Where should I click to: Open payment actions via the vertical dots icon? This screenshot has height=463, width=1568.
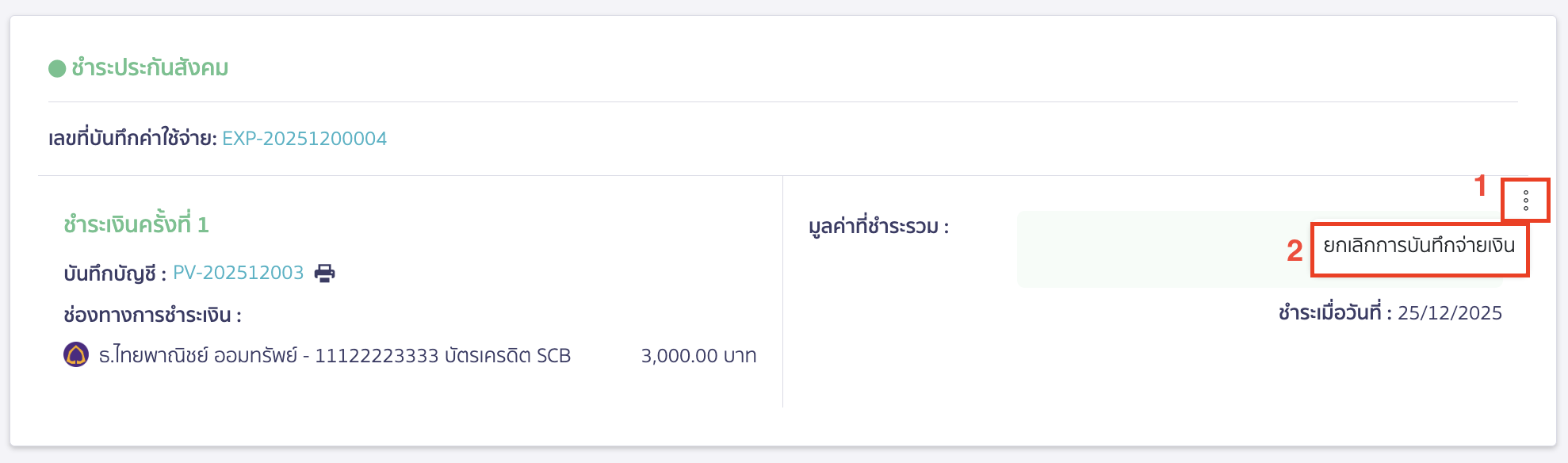pyautogui.click(x=1527, y=200)
